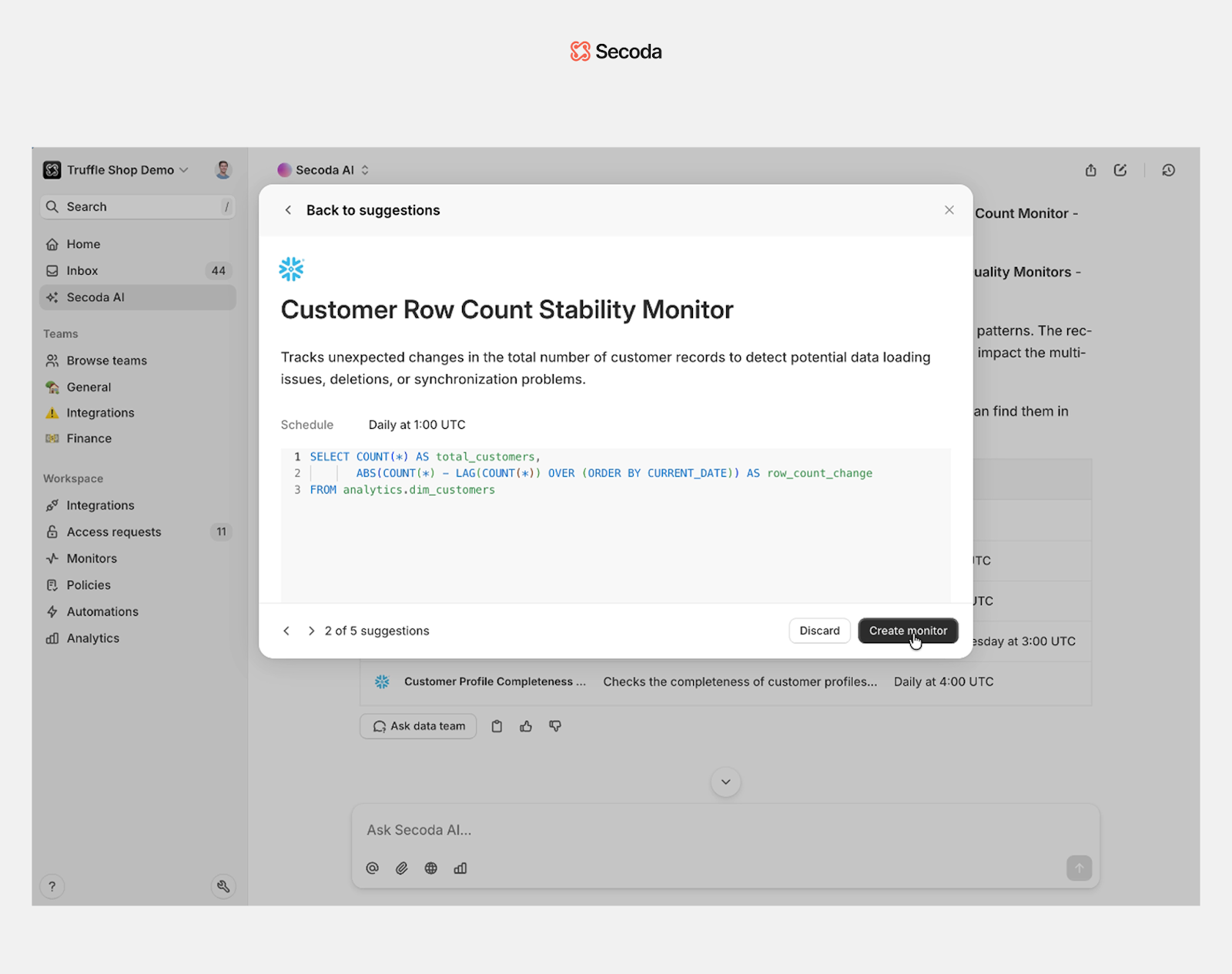Click the mention @ icon
Viewport: 1232px width, 974px height.
(373, 869)
